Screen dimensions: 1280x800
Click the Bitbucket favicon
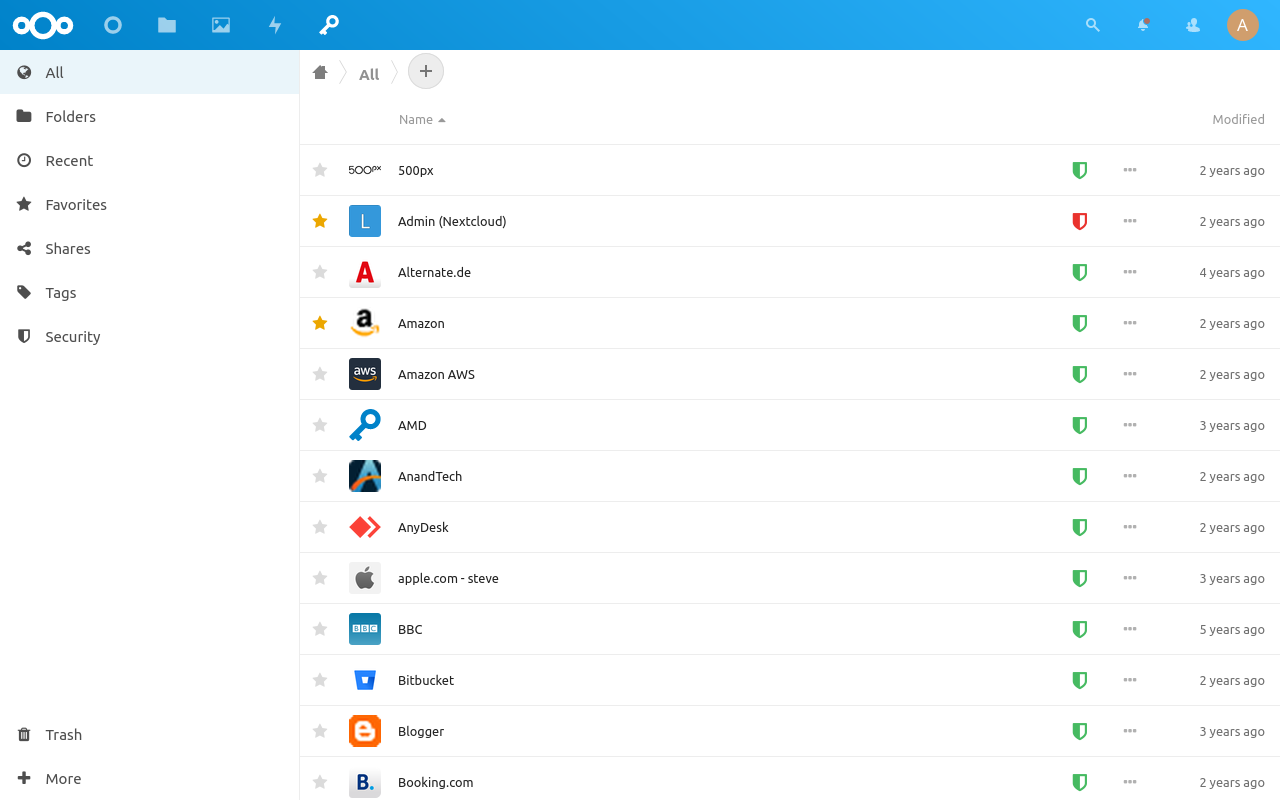365,680
